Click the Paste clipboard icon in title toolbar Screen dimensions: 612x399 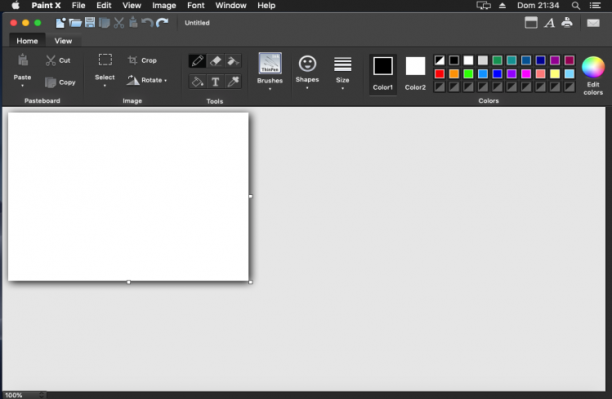click(133, 23)
